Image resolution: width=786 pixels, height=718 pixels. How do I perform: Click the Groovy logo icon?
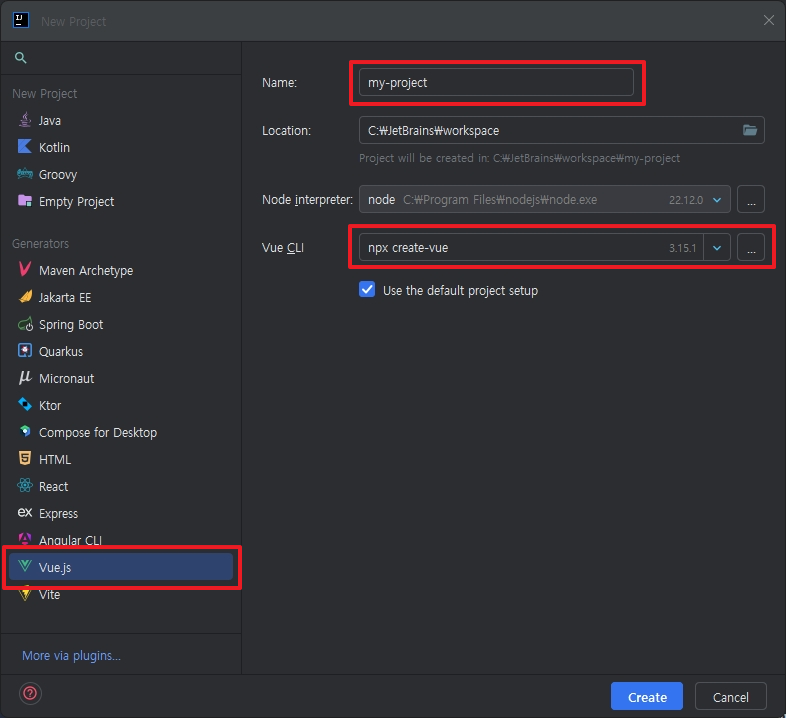coord(25,174)
